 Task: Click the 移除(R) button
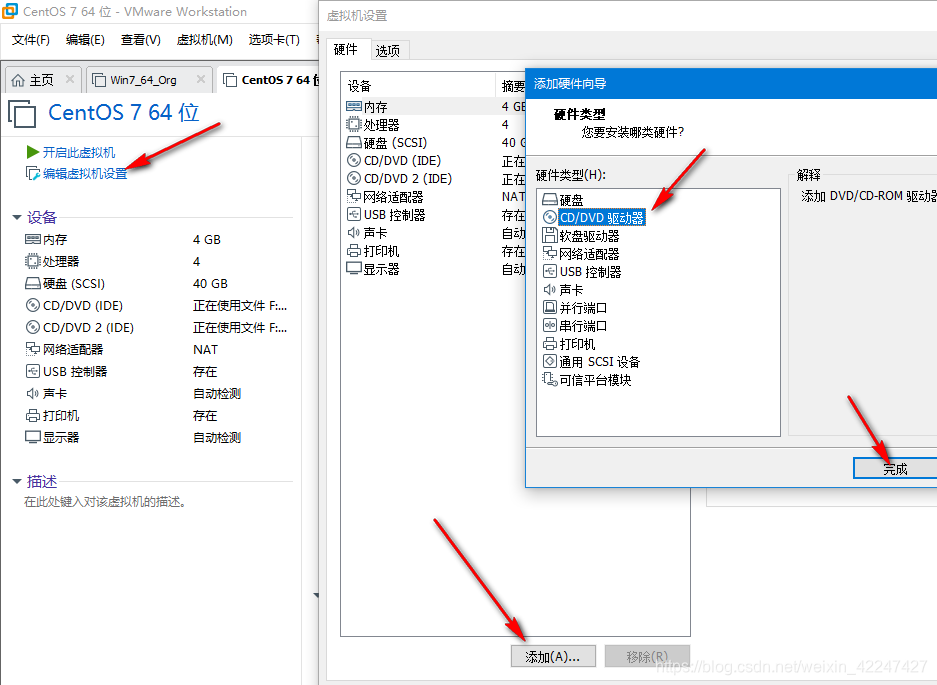point(647,656)
